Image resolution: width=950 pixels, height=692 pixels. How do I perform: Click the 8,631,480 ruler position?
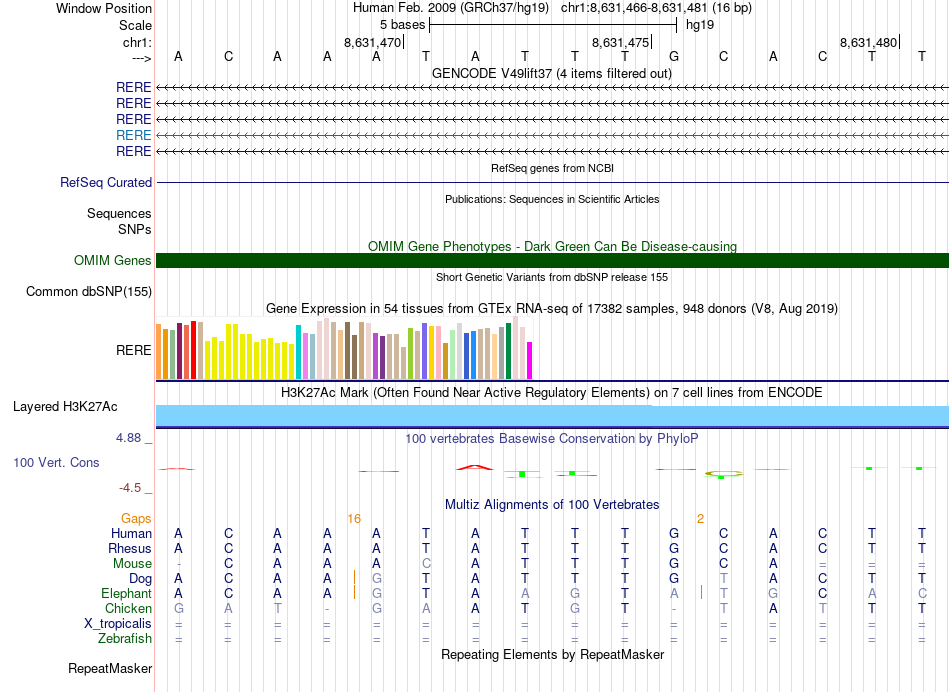(x=868, y=42)
